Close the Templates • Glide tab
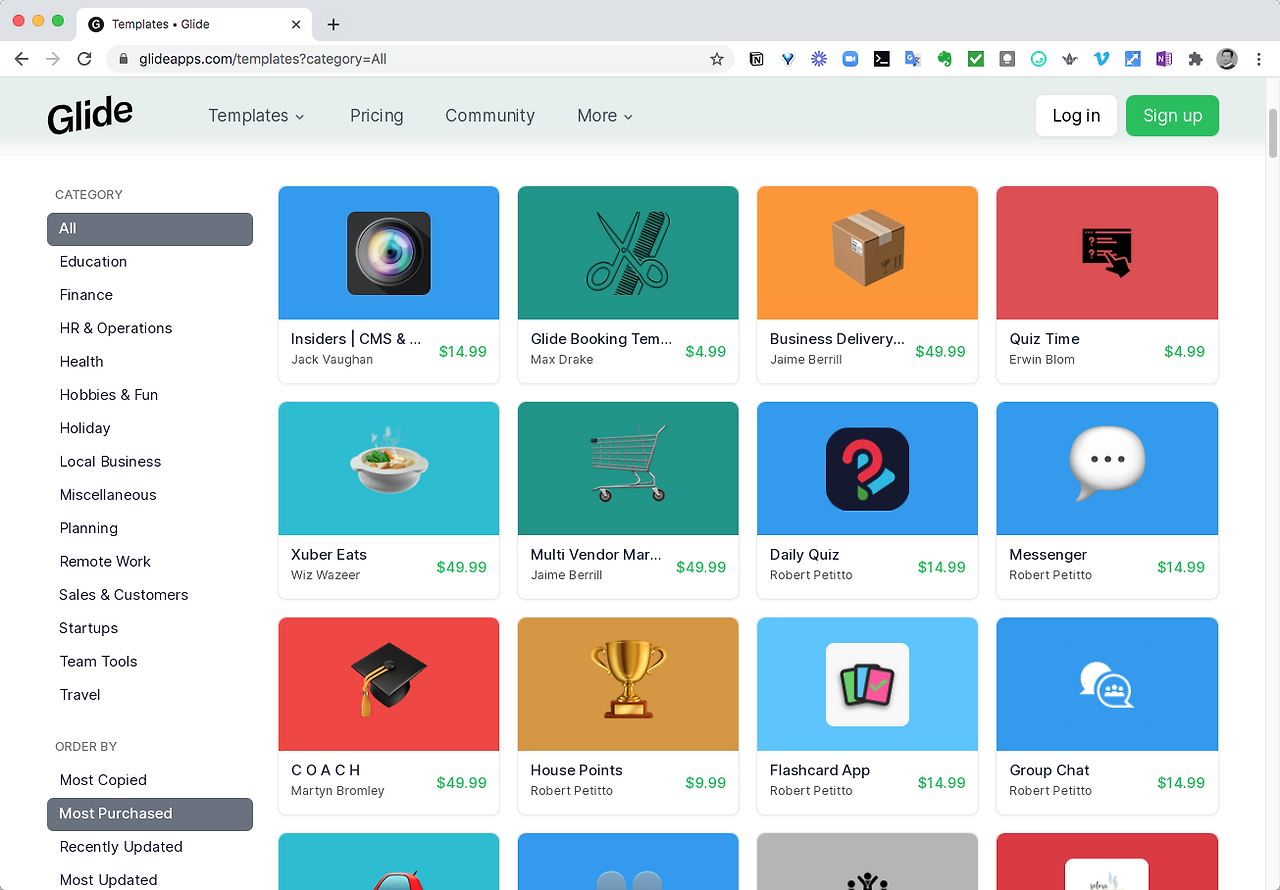 [x=296, y=24]
